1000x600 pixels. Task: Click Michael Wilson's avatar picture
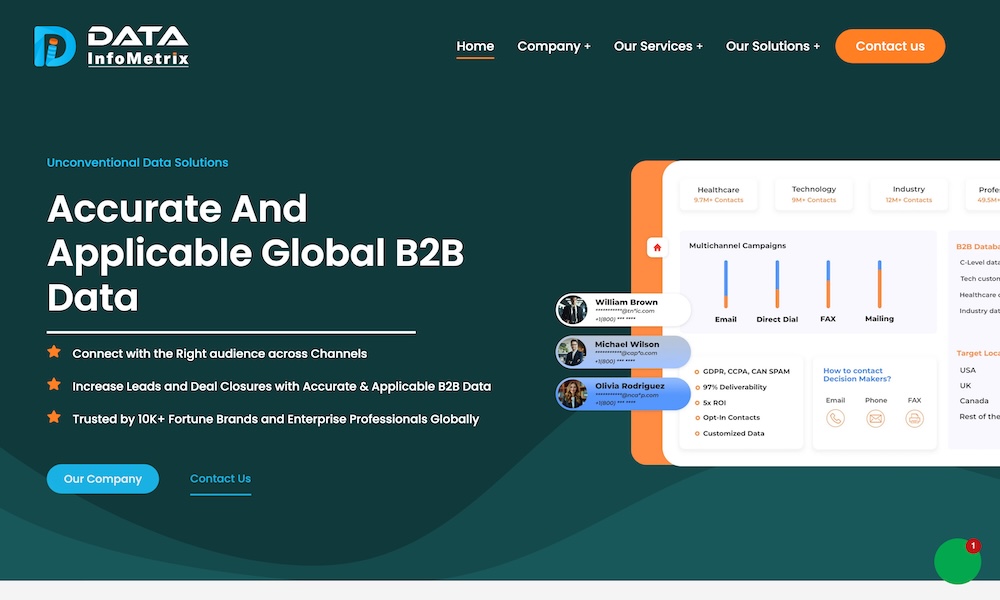[x=573, y=352]
